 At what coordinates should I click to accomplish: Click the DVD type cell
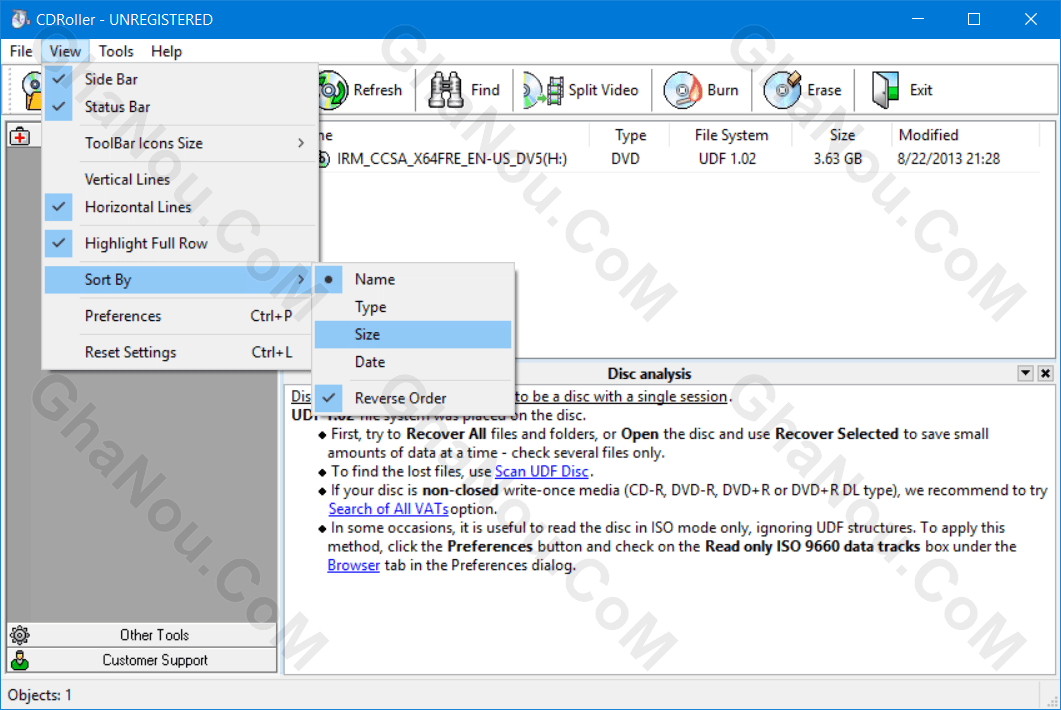(625, 159)
